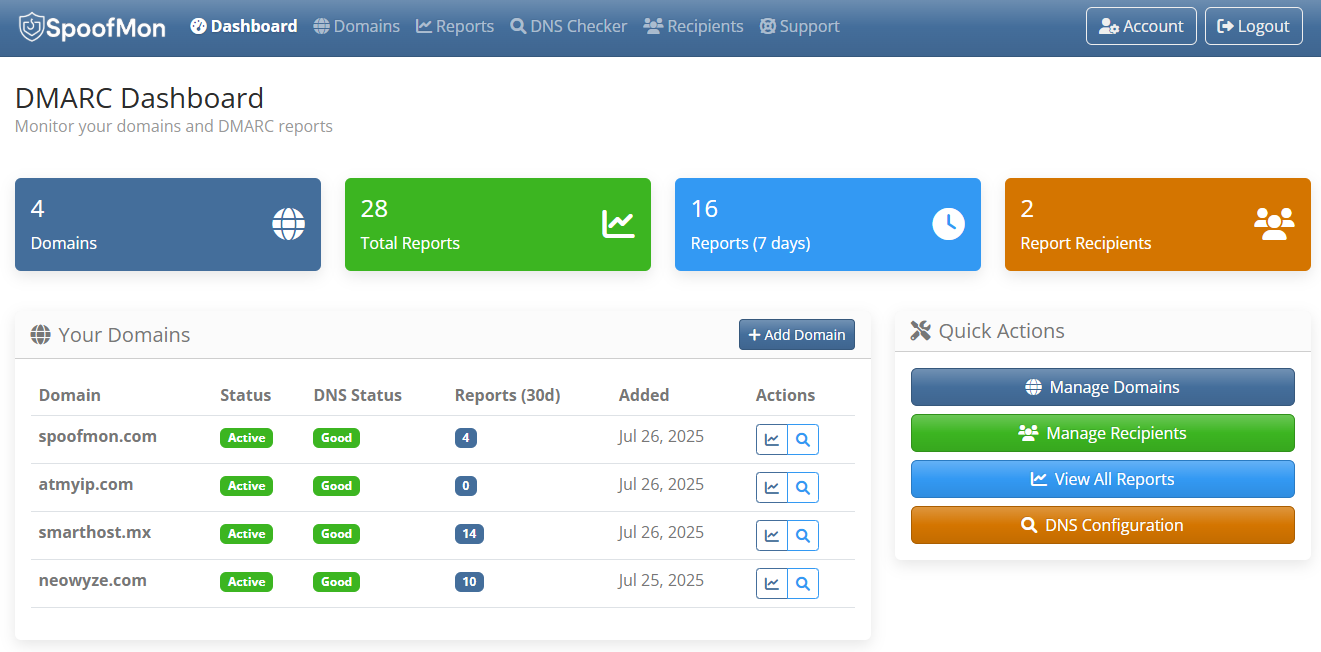
Task: Open the chart icon for spoofmon.com
Action: click(x=772, y=439)
